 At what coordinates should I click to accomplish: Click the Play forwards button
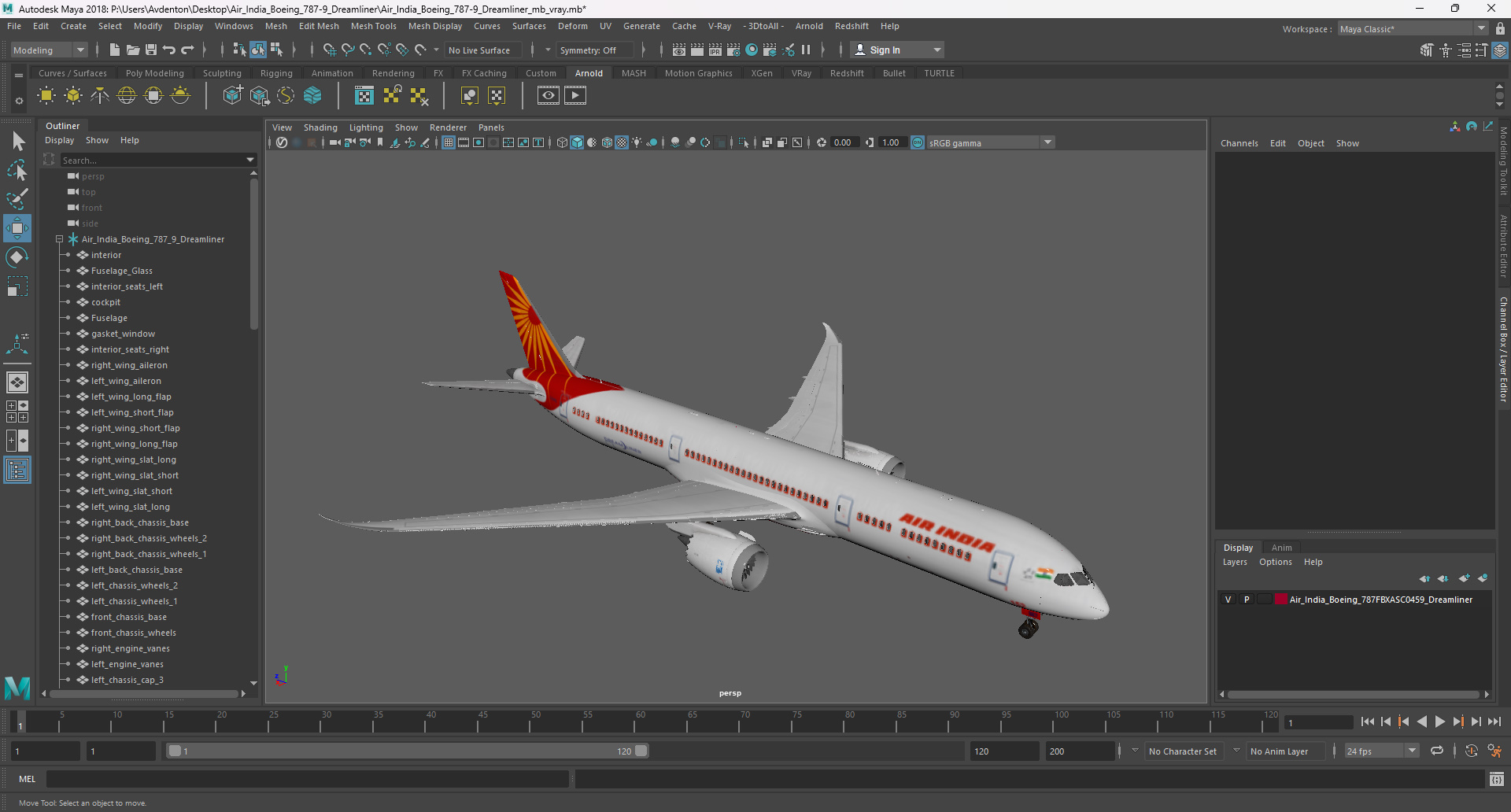click(1439, 722)
